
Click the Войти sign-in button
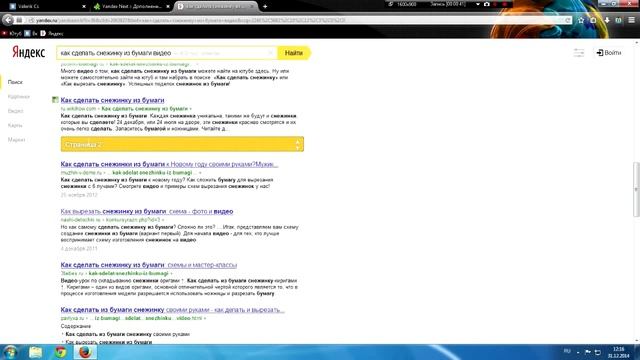tap(609, 53)
